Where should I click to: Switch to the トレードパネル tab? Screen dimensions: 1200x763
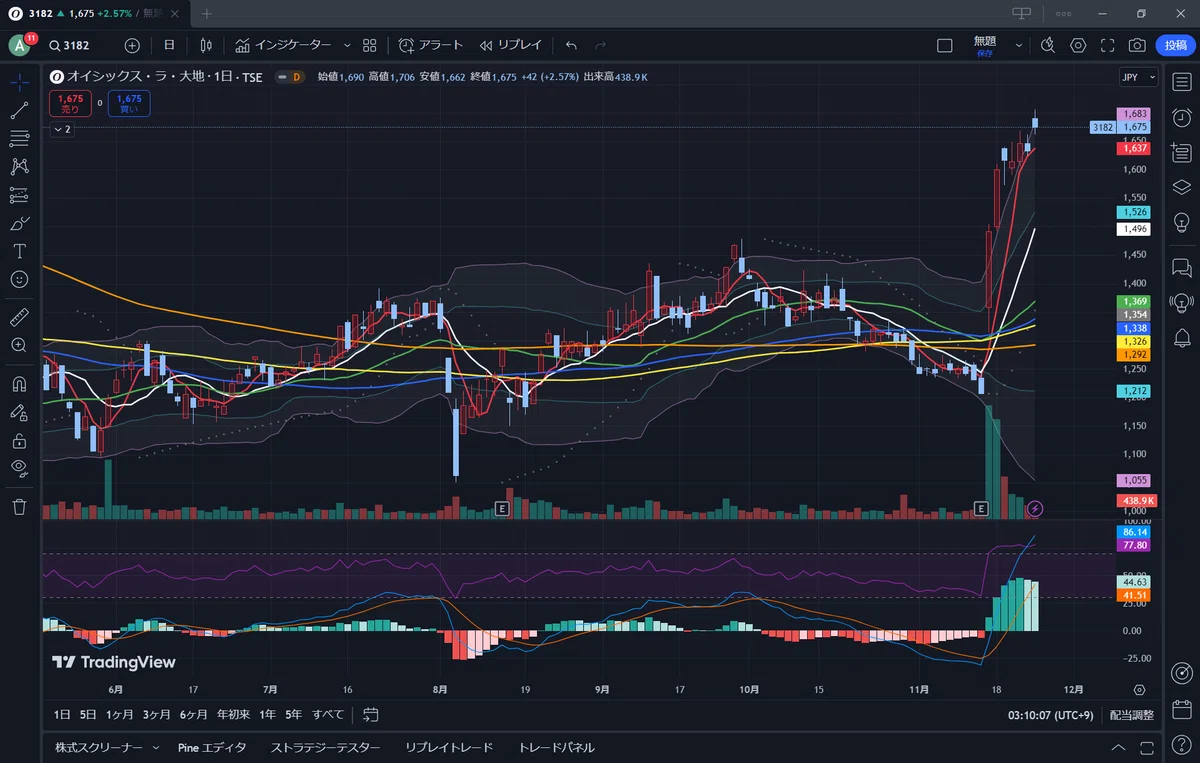(556, 748)
